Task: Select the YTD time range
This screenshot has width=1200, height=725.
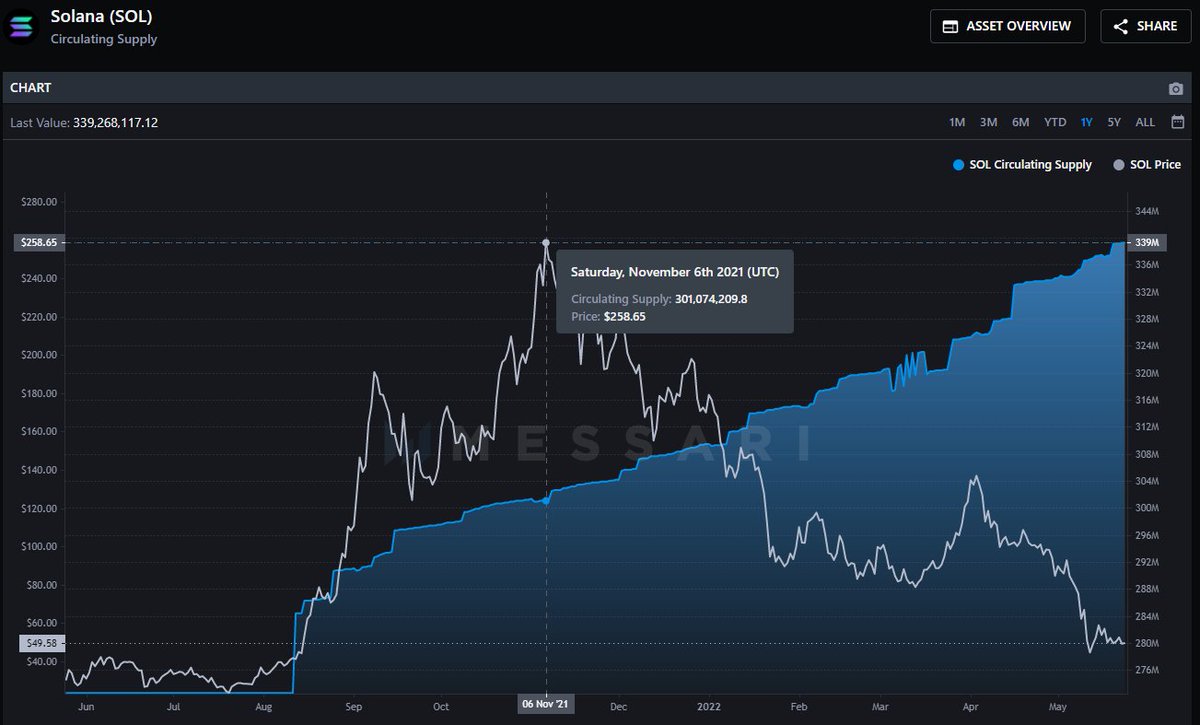Action: click(1055, 122)
